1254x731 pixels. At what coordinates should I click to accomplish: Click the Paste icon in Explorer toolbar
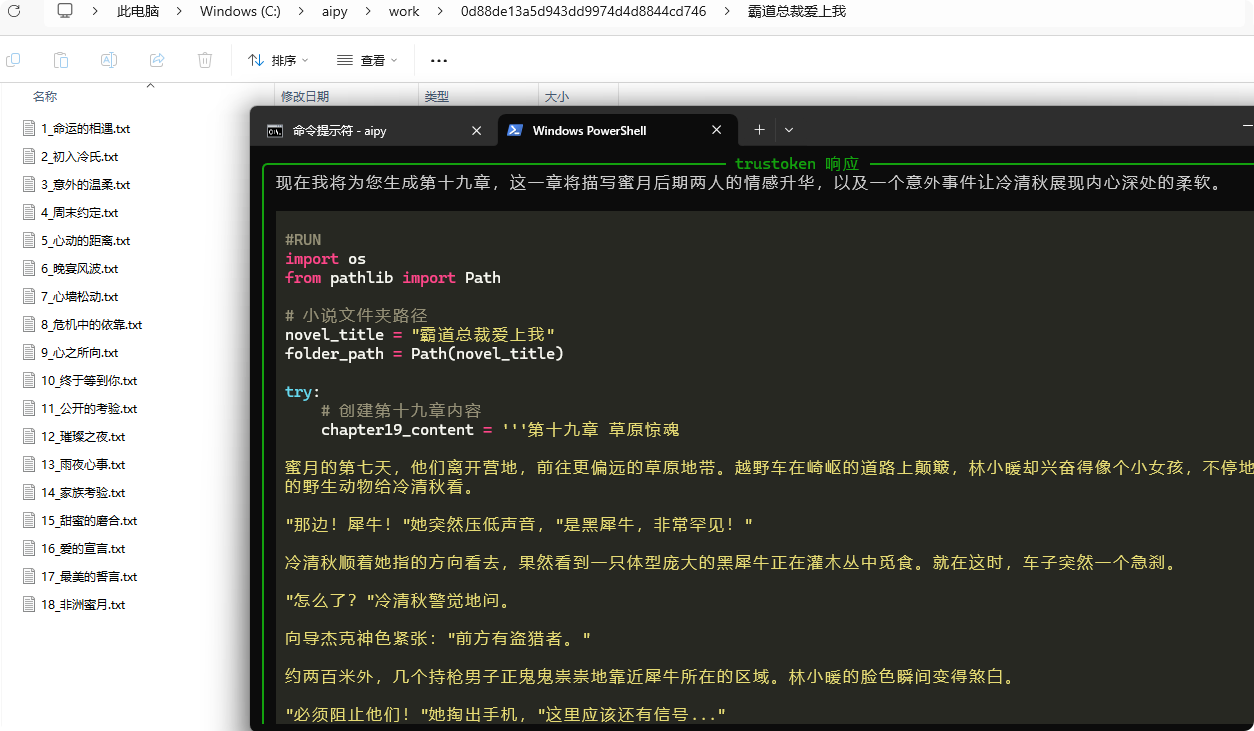(x=61, y=60)
